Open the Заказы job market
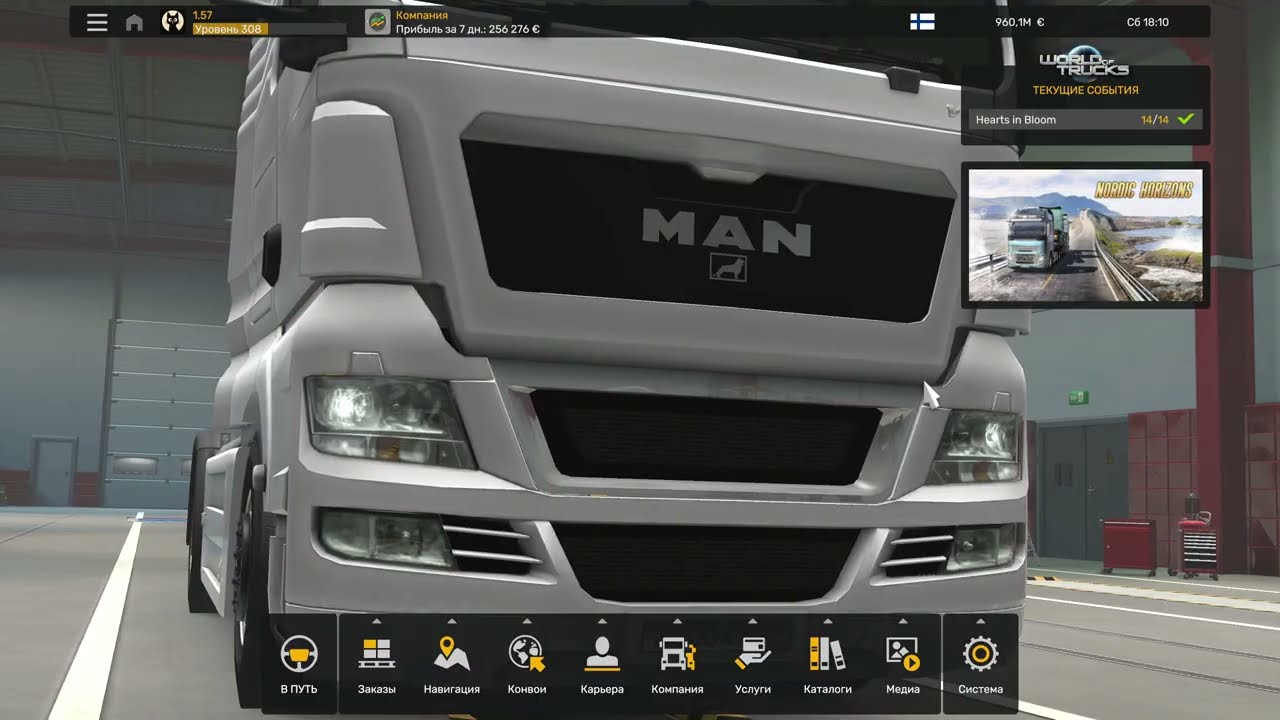 [377, 666]
